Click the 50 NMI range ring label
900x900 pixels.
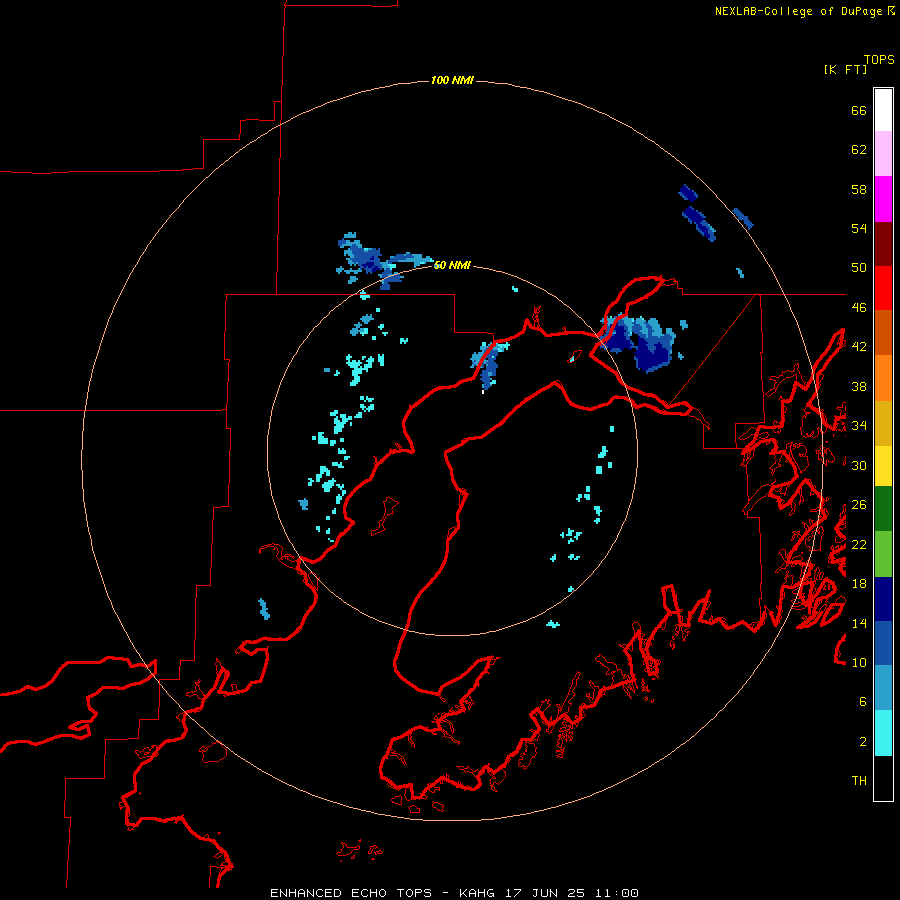coord(452,265)
